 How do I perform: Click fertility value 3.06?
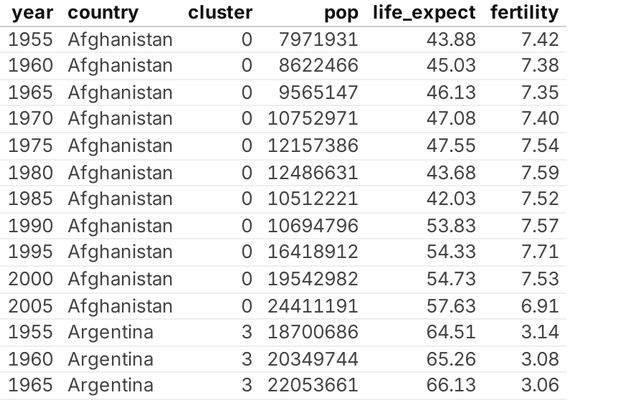(x=539, y=386)
